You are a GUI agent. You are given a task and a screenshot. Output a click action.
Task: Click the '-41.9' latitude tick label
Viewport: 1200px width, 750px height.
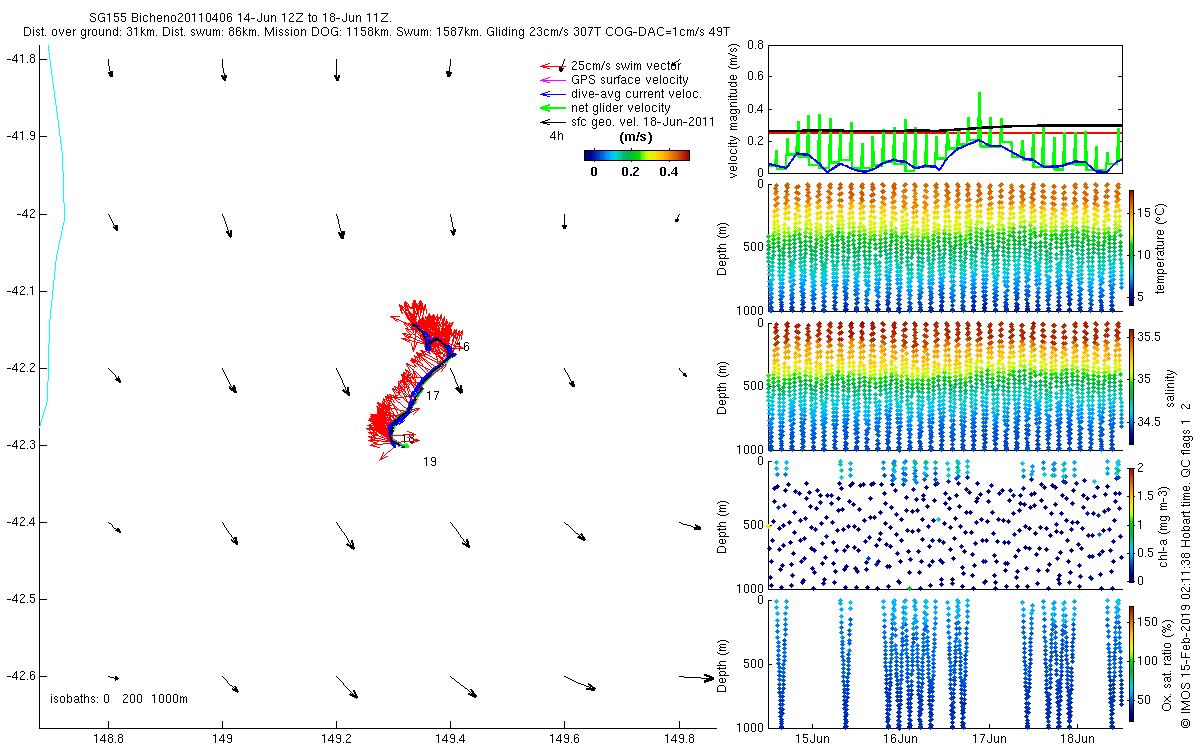pos(20,136)
